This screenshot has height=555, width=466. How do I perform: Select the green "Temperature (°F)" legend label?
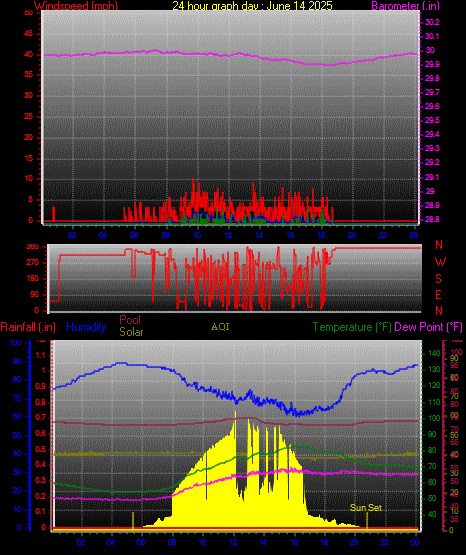click(x=352, y=327)
